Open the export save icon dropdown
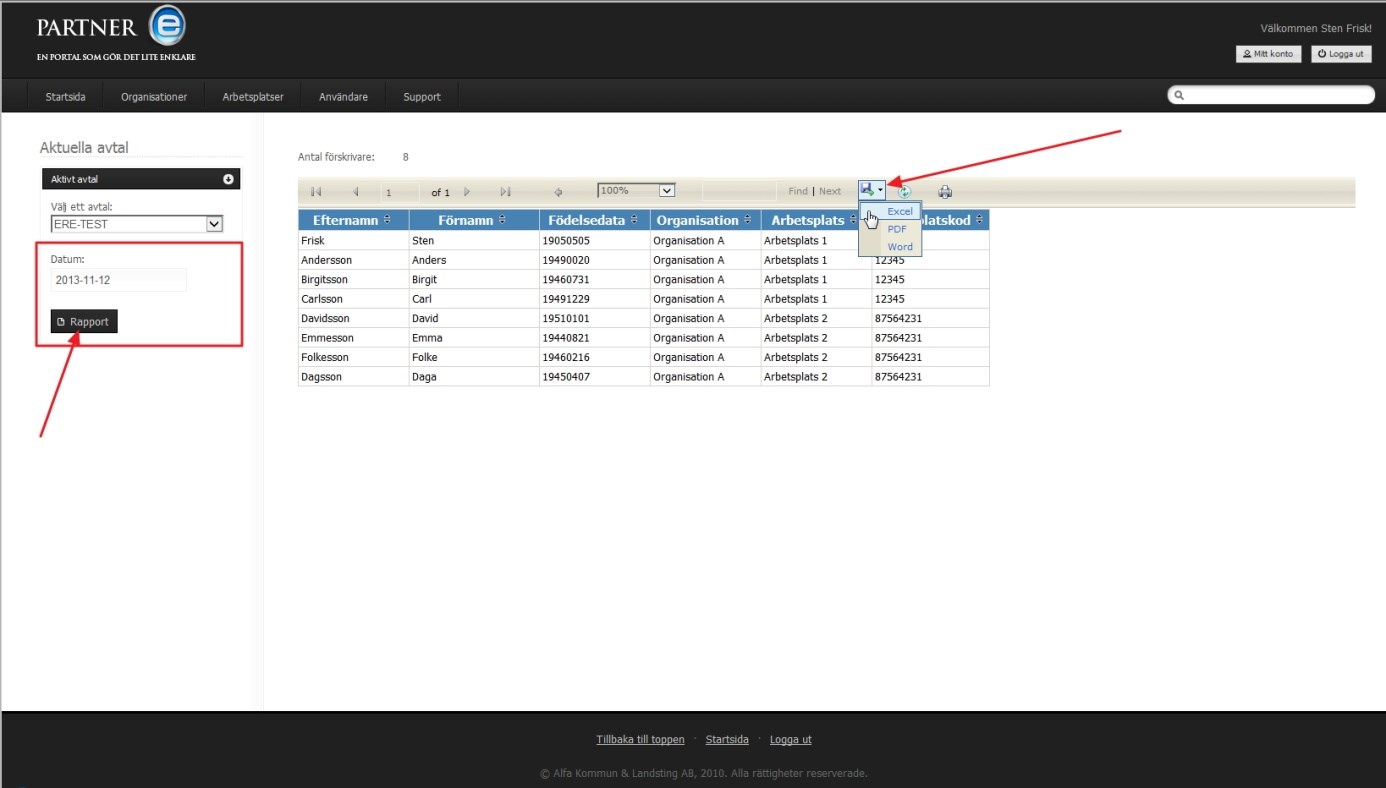The image size is (1386, 788). [x=871, y=190]
